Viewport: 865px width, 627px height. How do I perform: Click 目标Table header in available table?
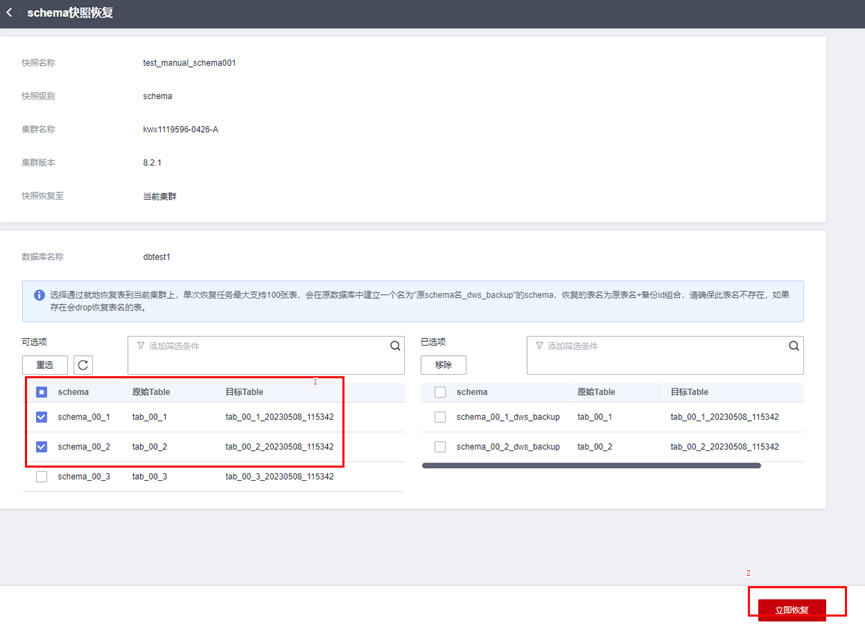click(244, 392)
